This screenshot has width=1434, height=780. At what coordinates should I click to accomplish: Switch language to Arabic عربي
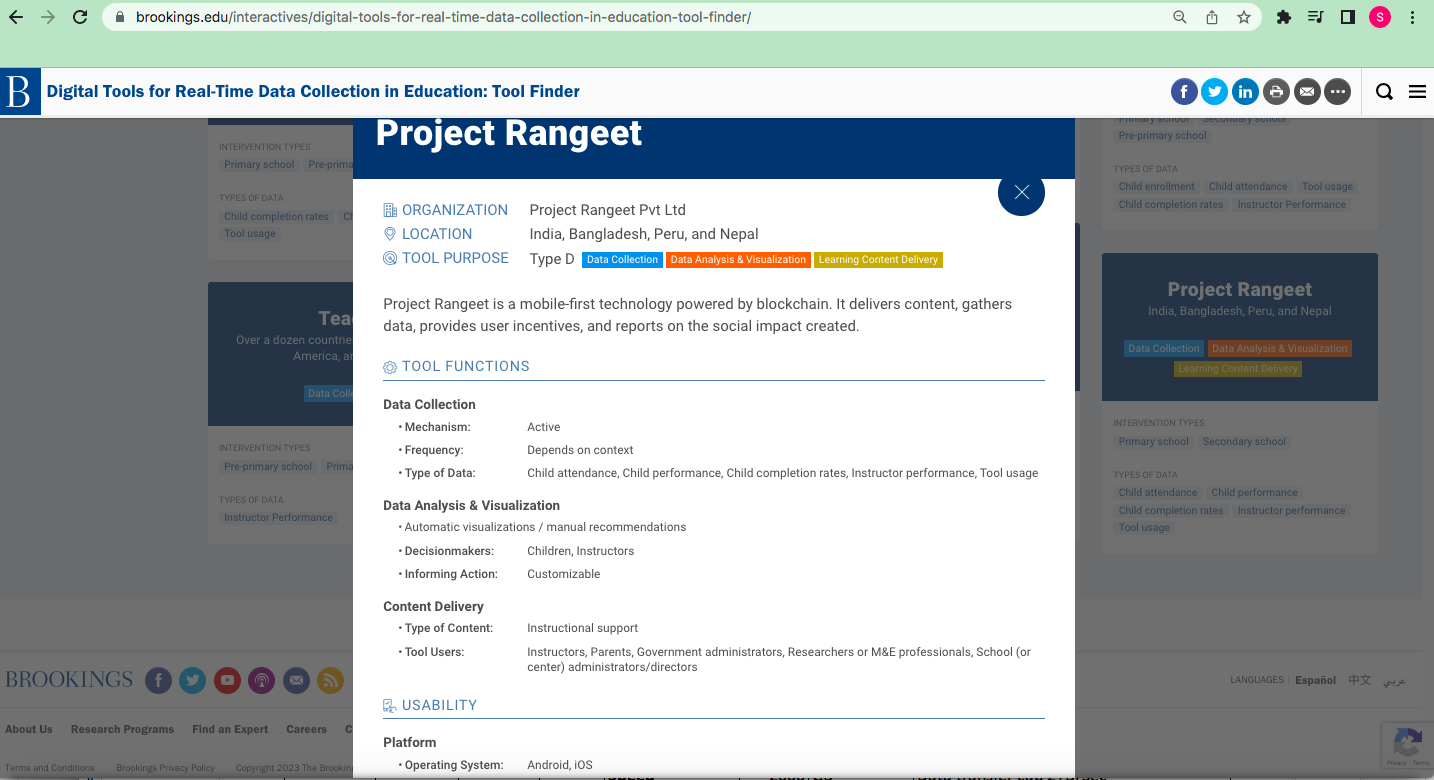point(1394,680)
